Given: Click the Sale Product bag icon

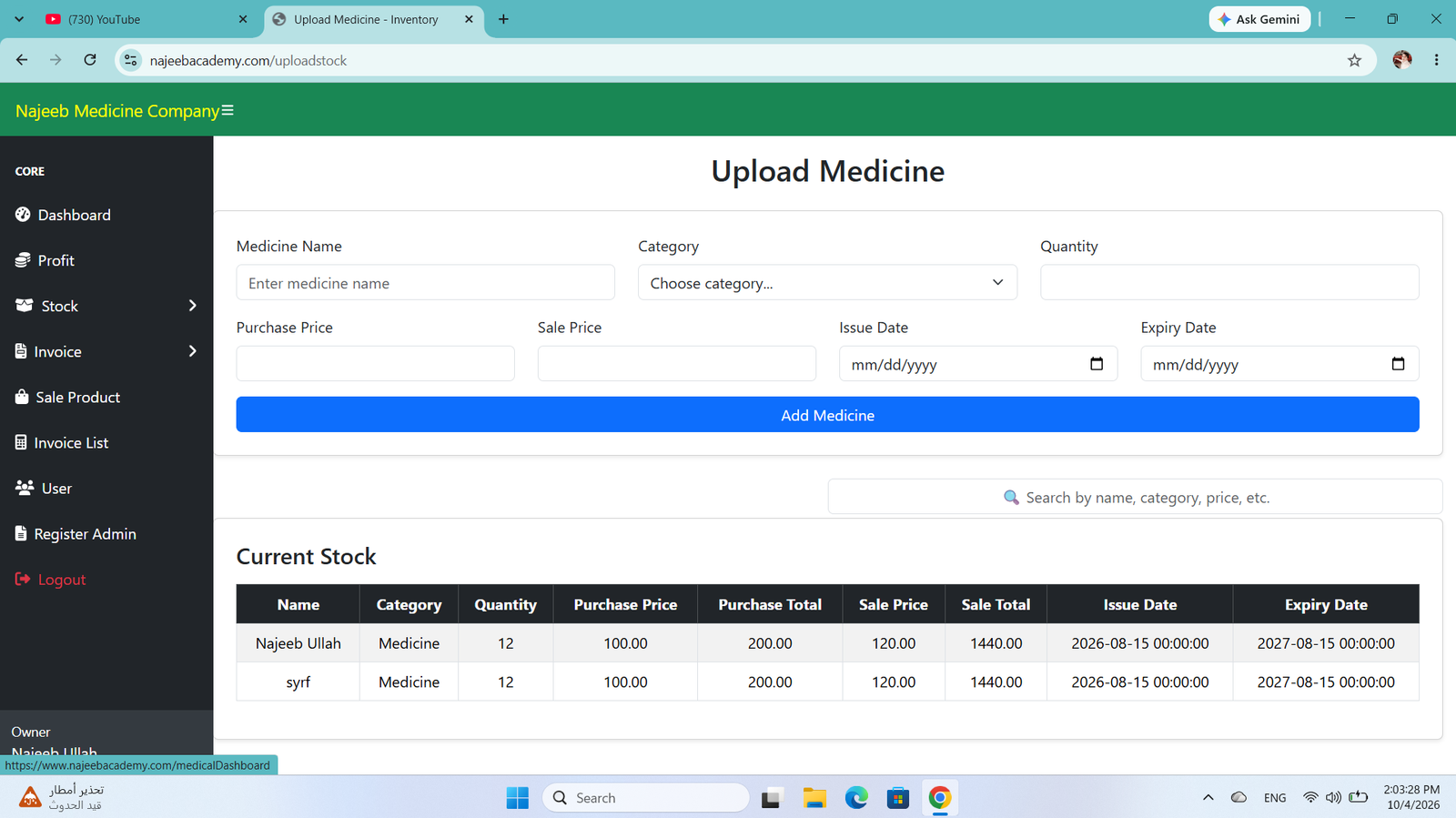Looking at the screenshot, I should [22, 397].
